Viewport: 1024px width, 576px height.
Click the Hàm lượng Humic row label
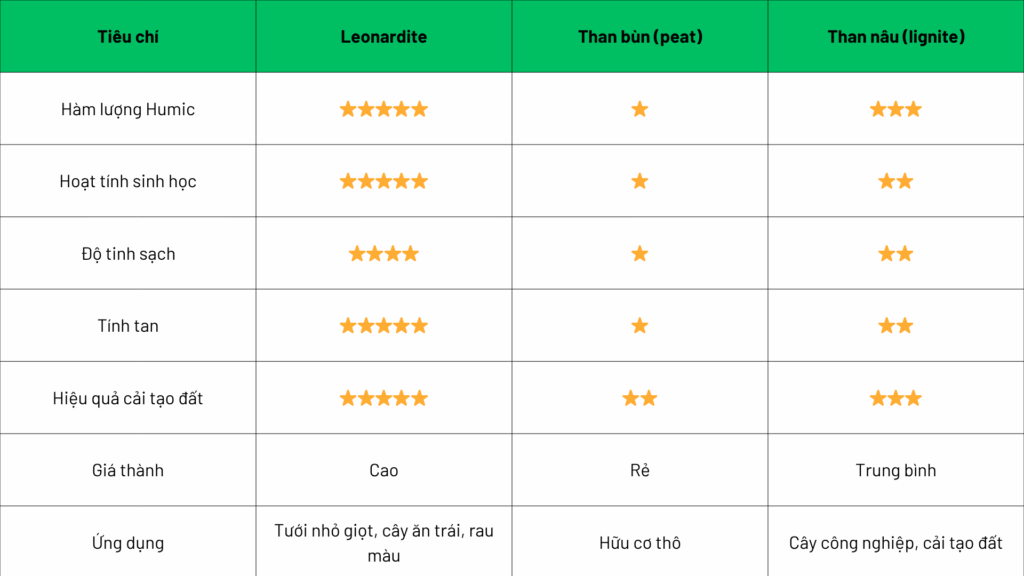(128, 109)
